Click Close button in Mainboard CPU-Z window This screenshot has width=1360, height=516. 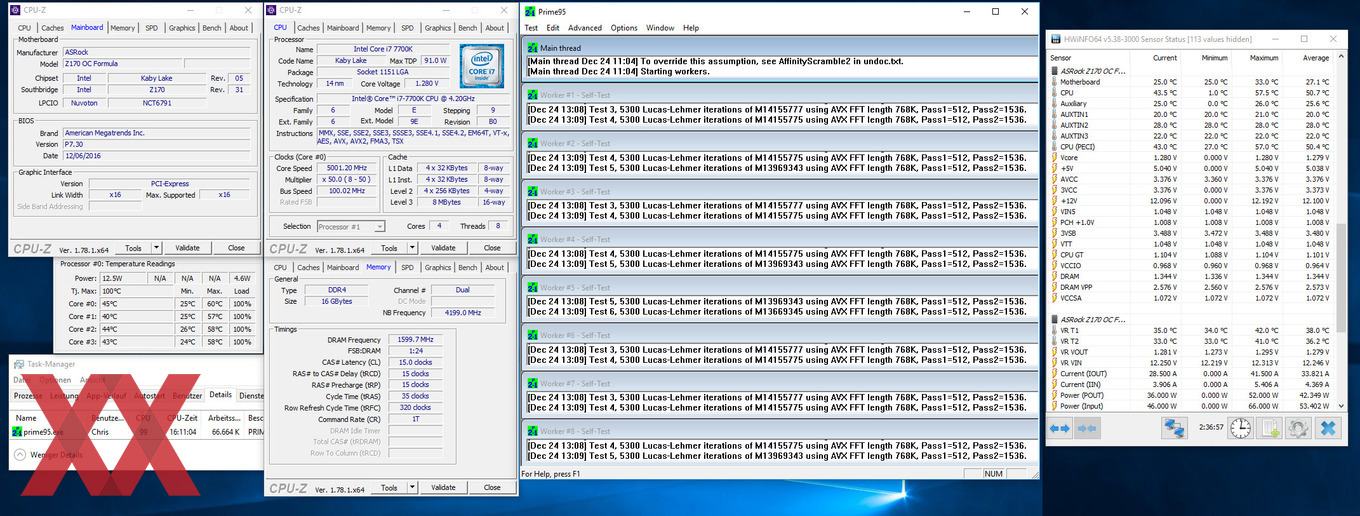(x=236, y=248)
